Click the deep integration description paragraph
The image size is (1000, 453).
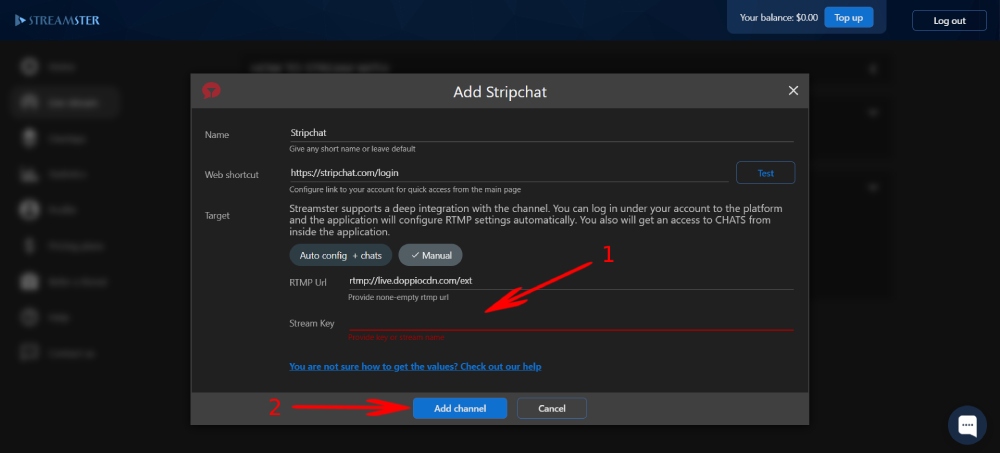click(536, 220)
